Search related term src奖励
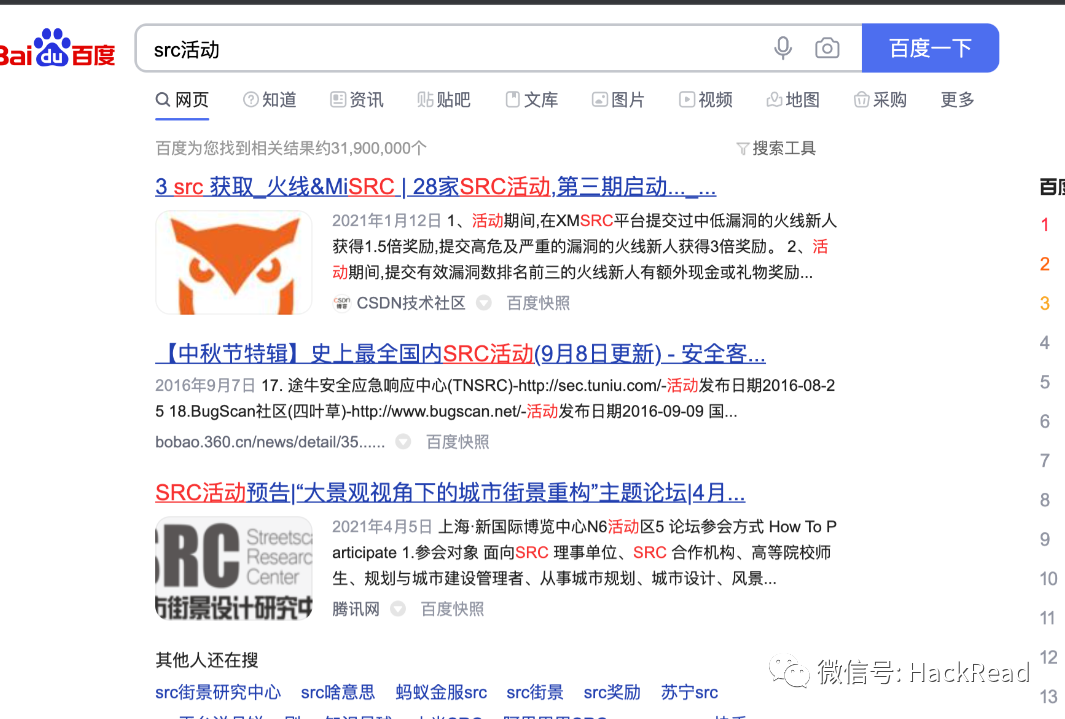Image resolution: width=1065 pixels, height=719 pixels. pos(612,693)
